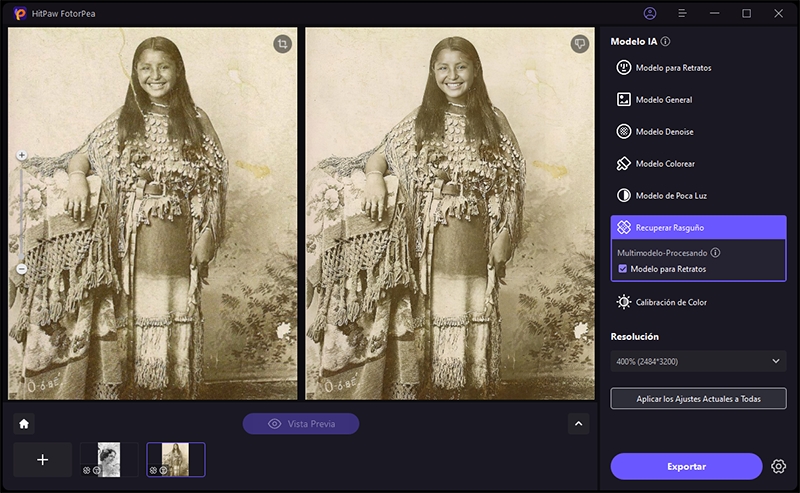Click the Exportar button
Image resolution: width=800 pixels, height=493 pixels.
[x=686, y=466]
